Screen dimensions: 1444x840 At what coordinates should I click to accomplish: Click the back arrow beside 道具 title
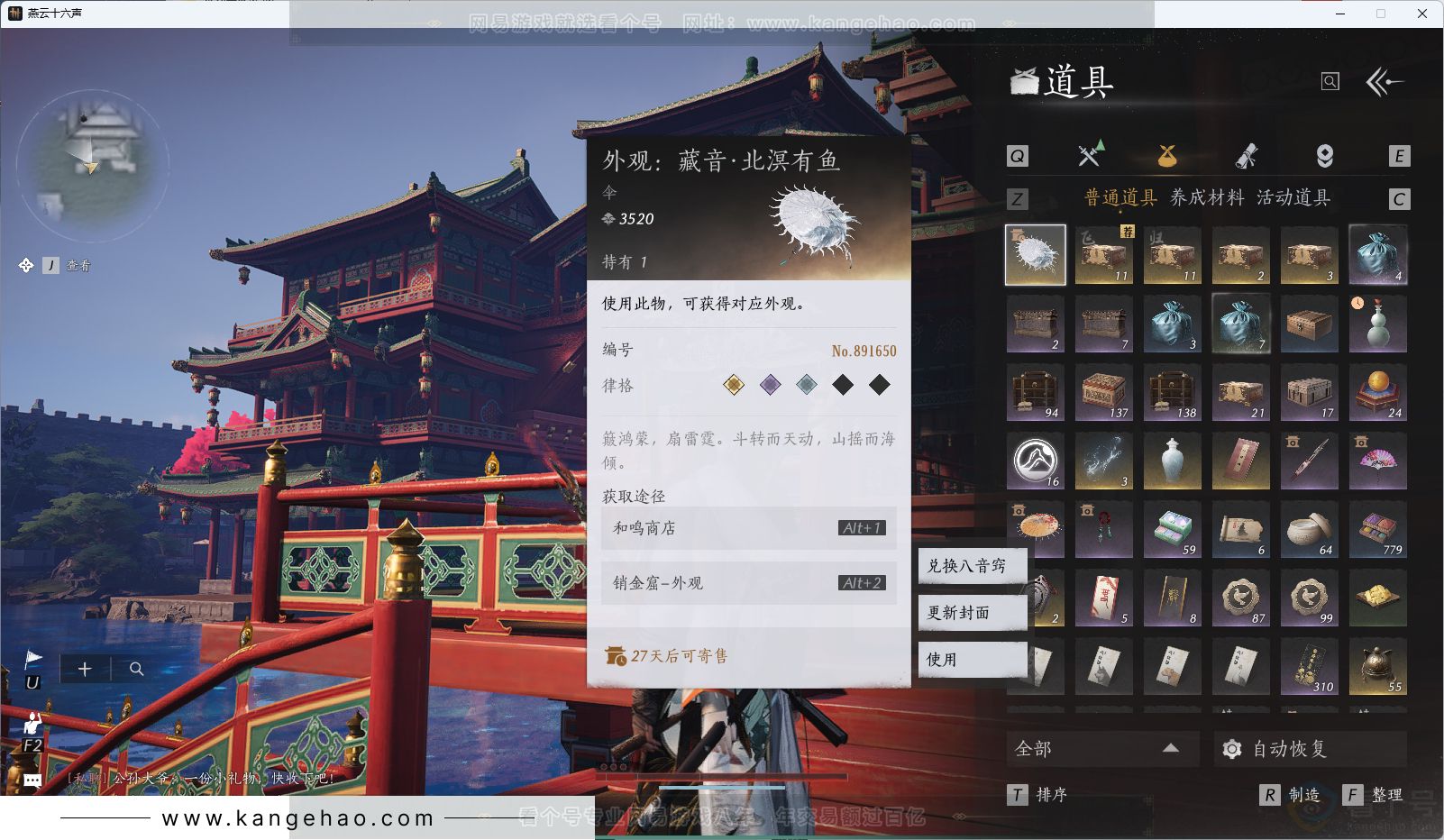click(x=1385, y=82)
